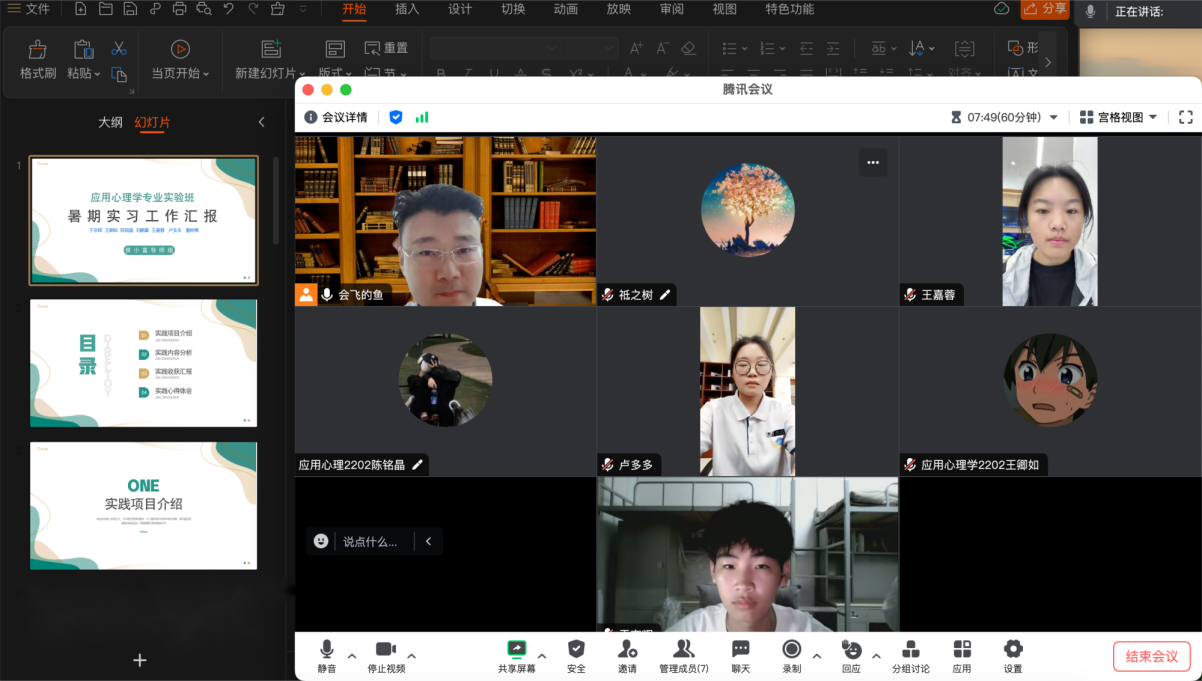Toggle camera off with 停止视频
This screenshot has height=681, width=1202.
click(x=386, y=656)
